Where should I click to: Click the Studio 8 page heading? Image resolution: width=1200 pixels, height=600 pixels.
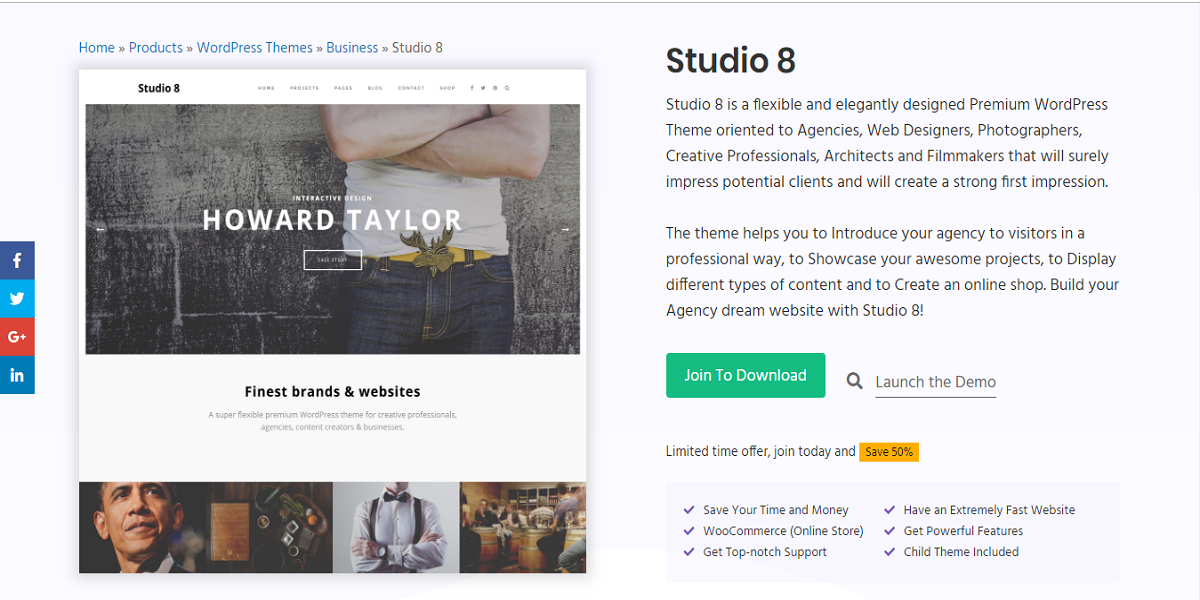pos(731,61)
